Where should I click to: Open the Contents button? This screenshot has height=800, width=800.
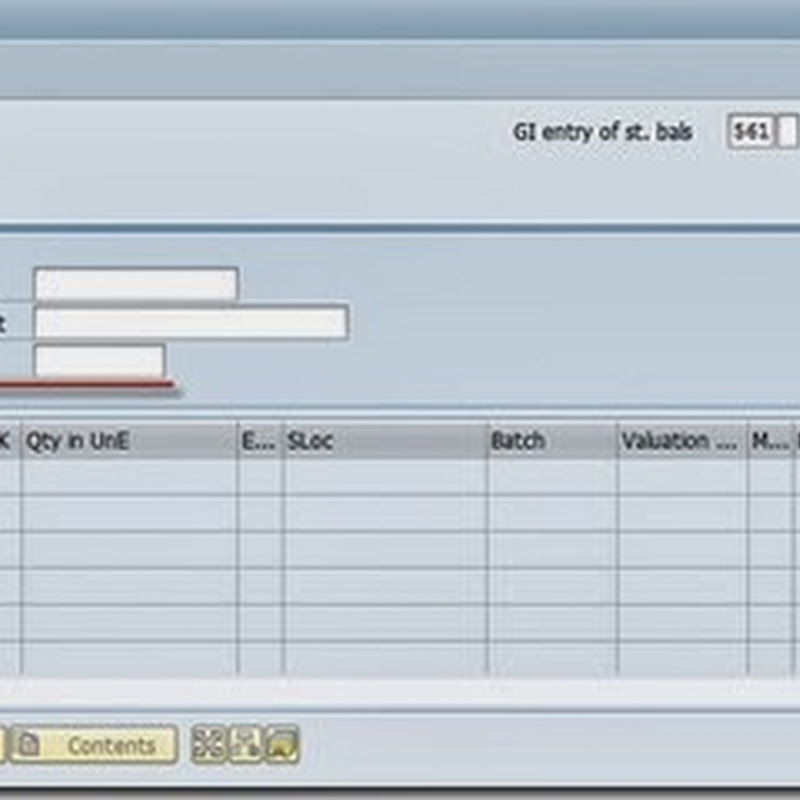[x=94, y=745]
